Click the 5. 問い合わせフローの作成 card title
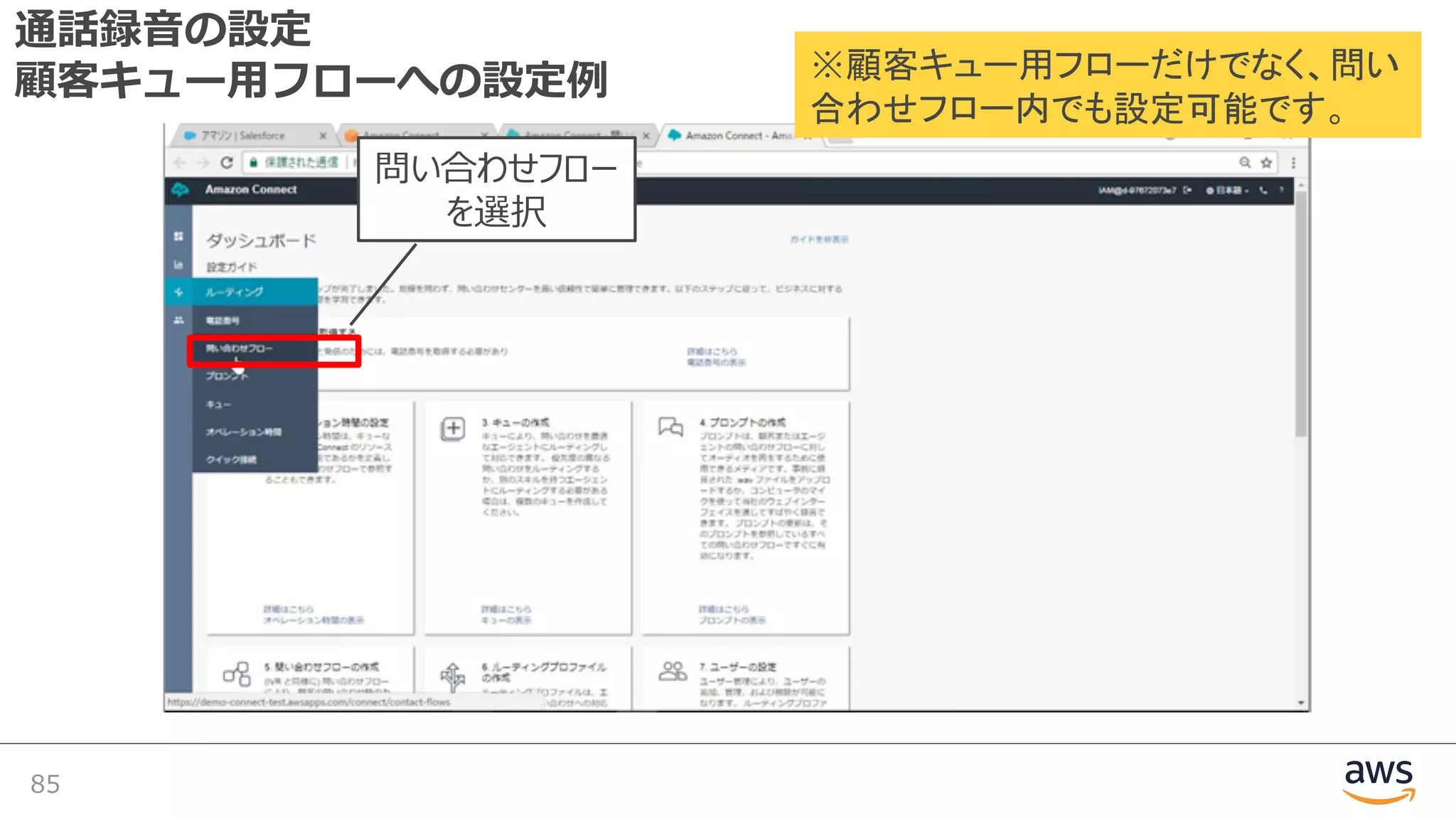This screenshot has height=819, width=1456. click(x=321, y=667)
